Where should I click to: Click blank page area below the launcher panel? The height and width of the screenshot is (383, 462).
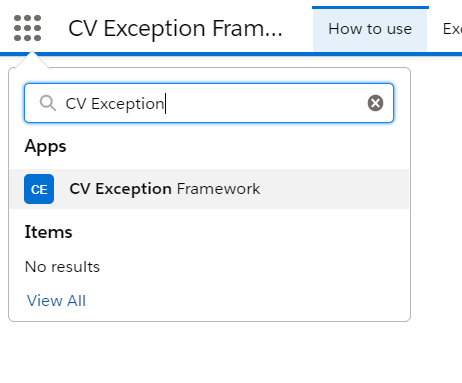tap(230, 353)
